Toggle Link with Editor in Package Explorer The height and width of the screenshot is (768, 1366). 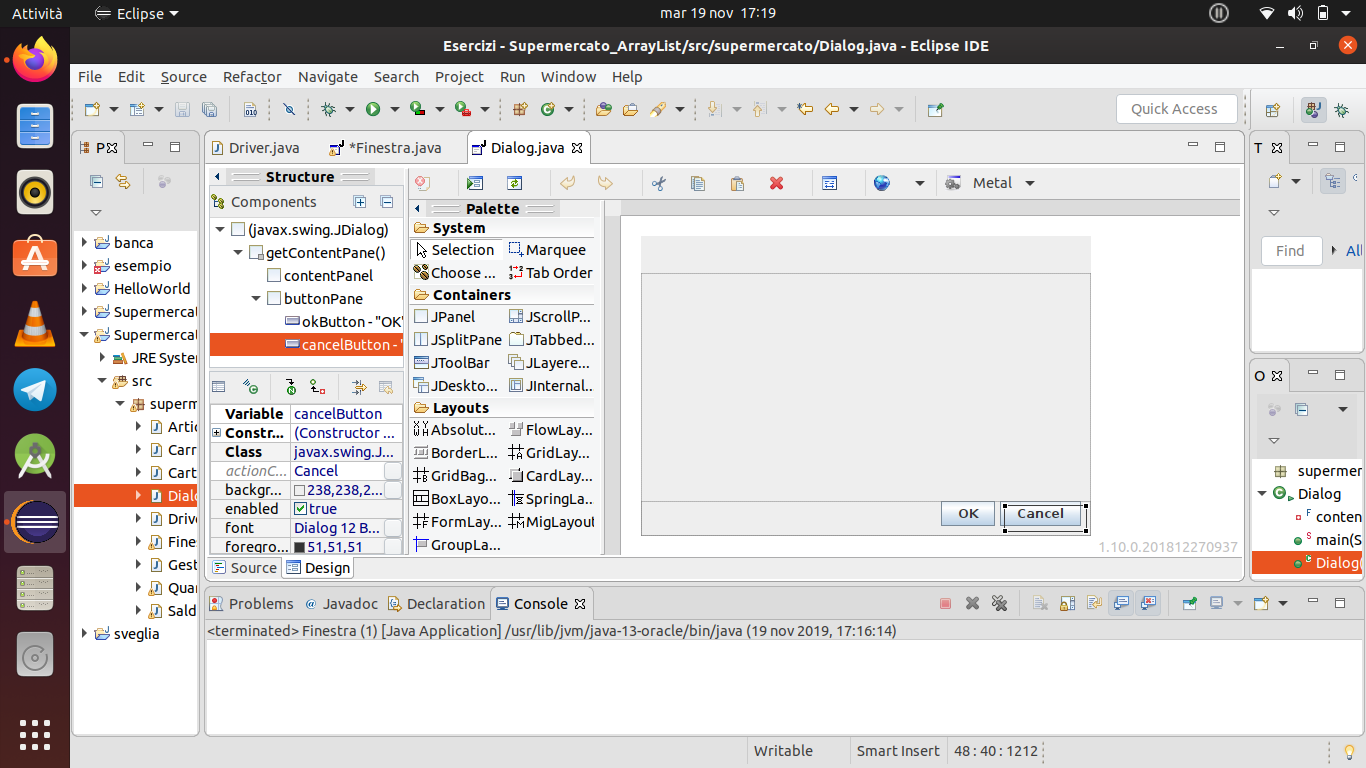point(122,182)
